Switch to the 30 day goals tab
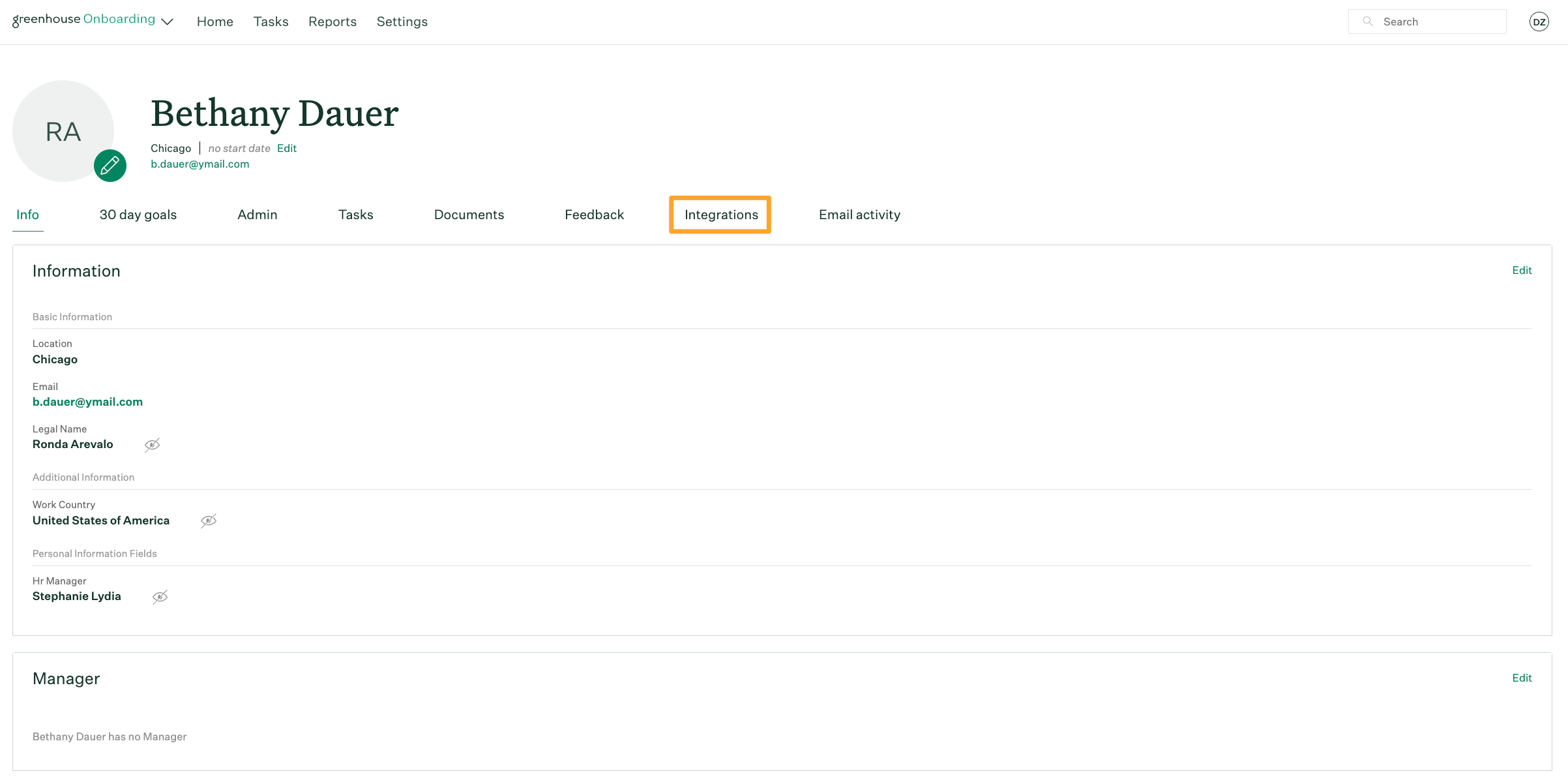Screen dimensions: 1568x784 pyautogui.click(x=138, y=215)
